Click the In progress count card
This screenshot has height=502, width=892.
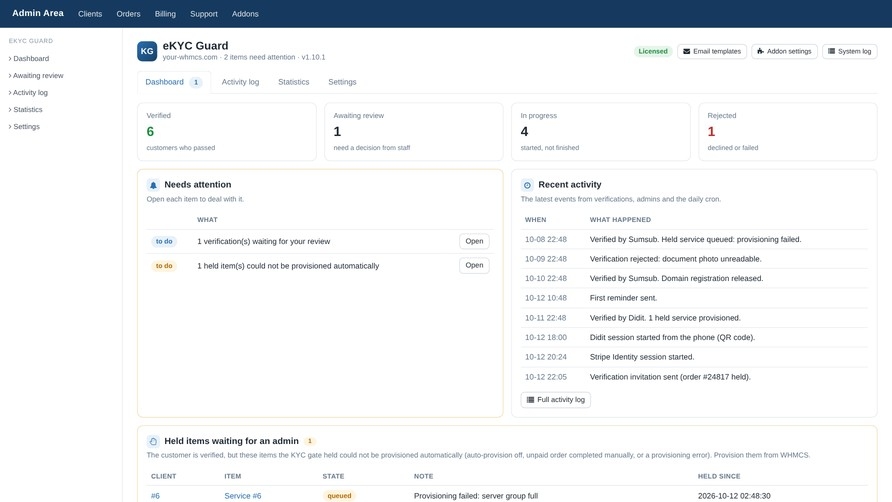click(x=601, y=131)
